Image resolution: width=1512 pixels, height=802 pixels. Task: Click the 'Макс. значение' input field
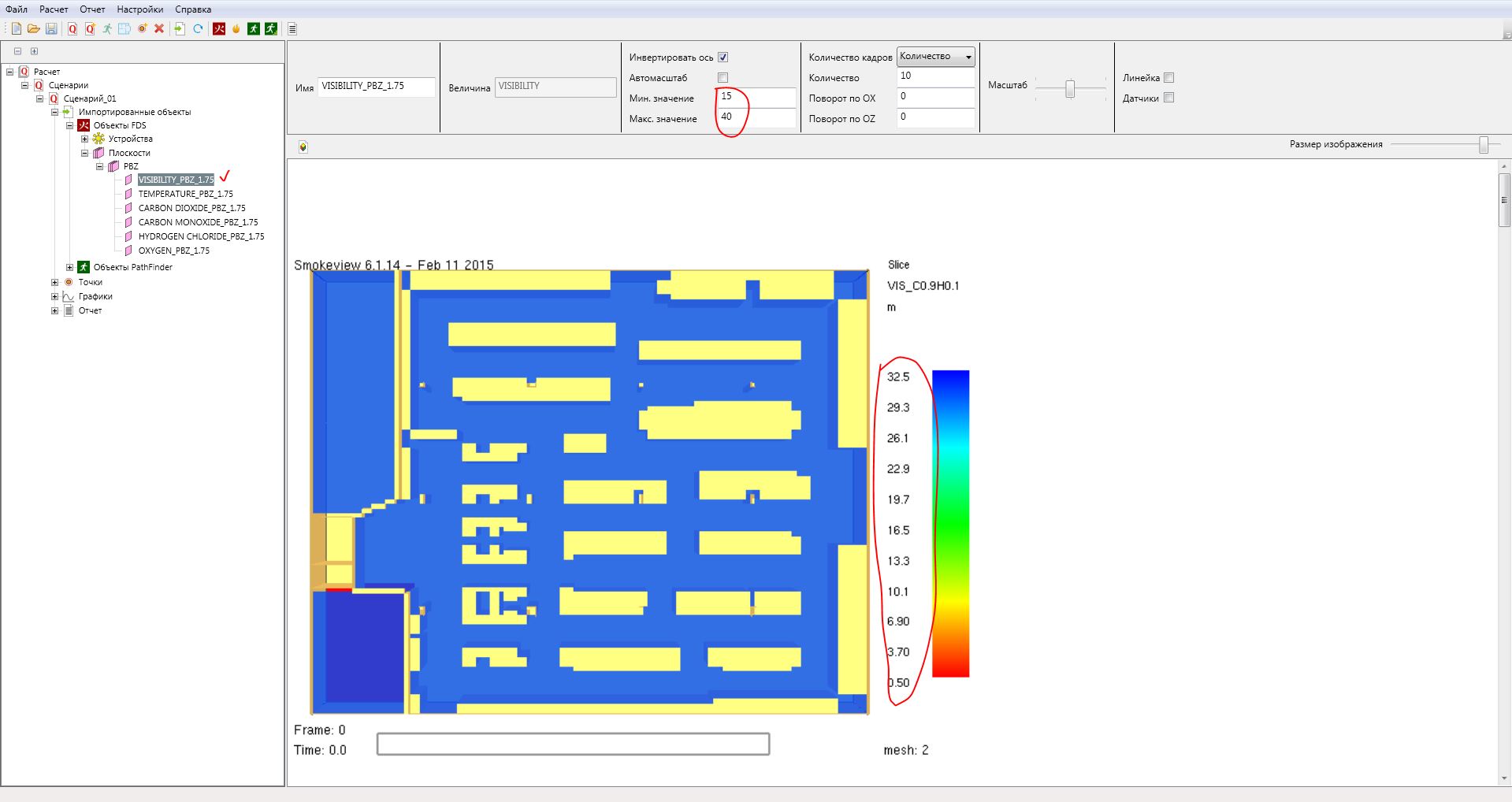coord(757,117)
